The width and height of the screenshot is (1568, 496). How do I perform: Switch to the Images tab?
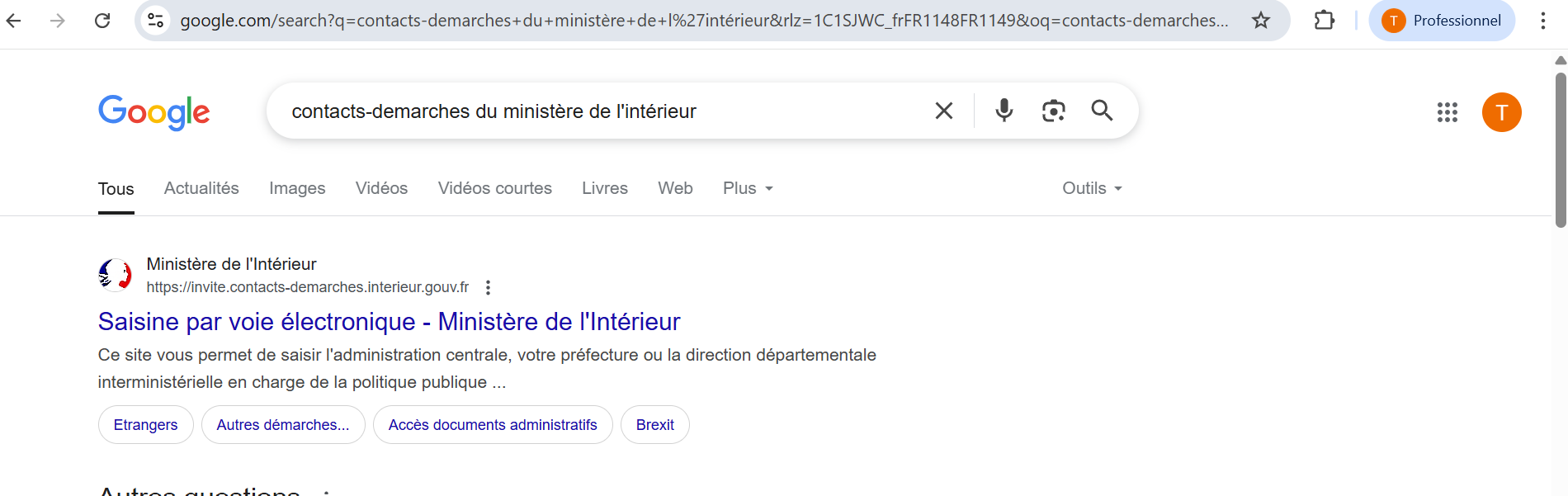(297, 188)
